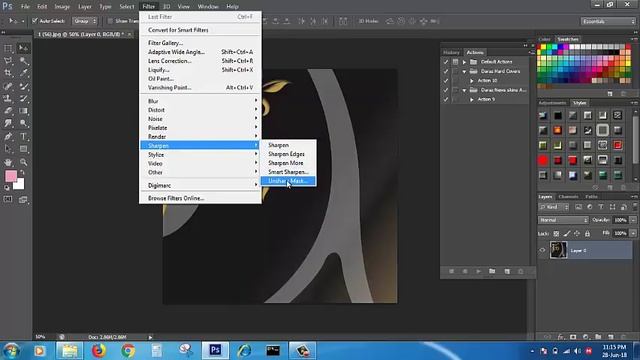640x360 pixels.
Task: Click the 50% zoom level field
Action: pyautogui.click(x=40, y=337)
